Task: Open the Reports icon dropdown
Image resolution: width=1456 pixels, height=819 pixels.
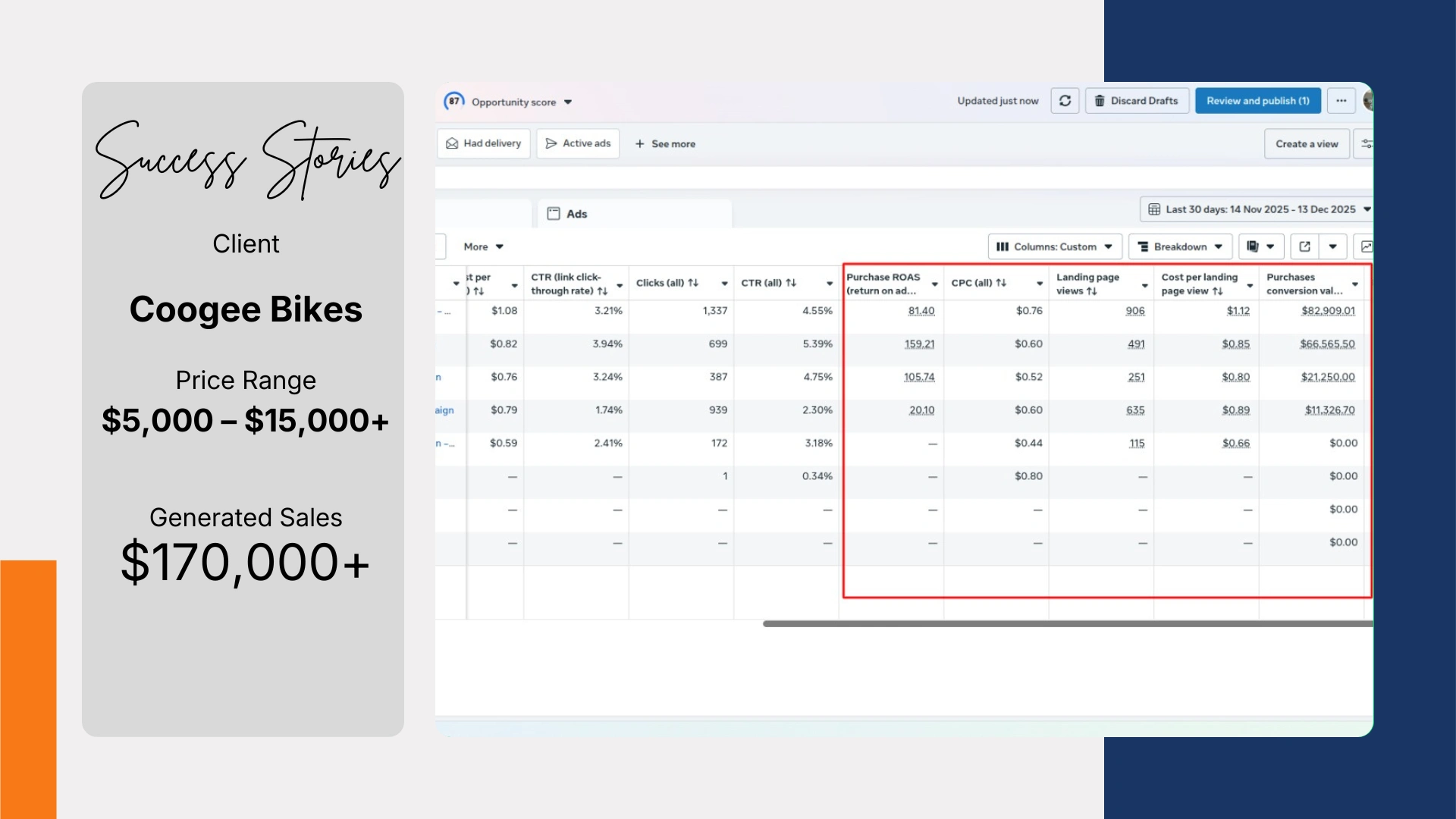Action: pyautogui.click(x=1261, y=247)
